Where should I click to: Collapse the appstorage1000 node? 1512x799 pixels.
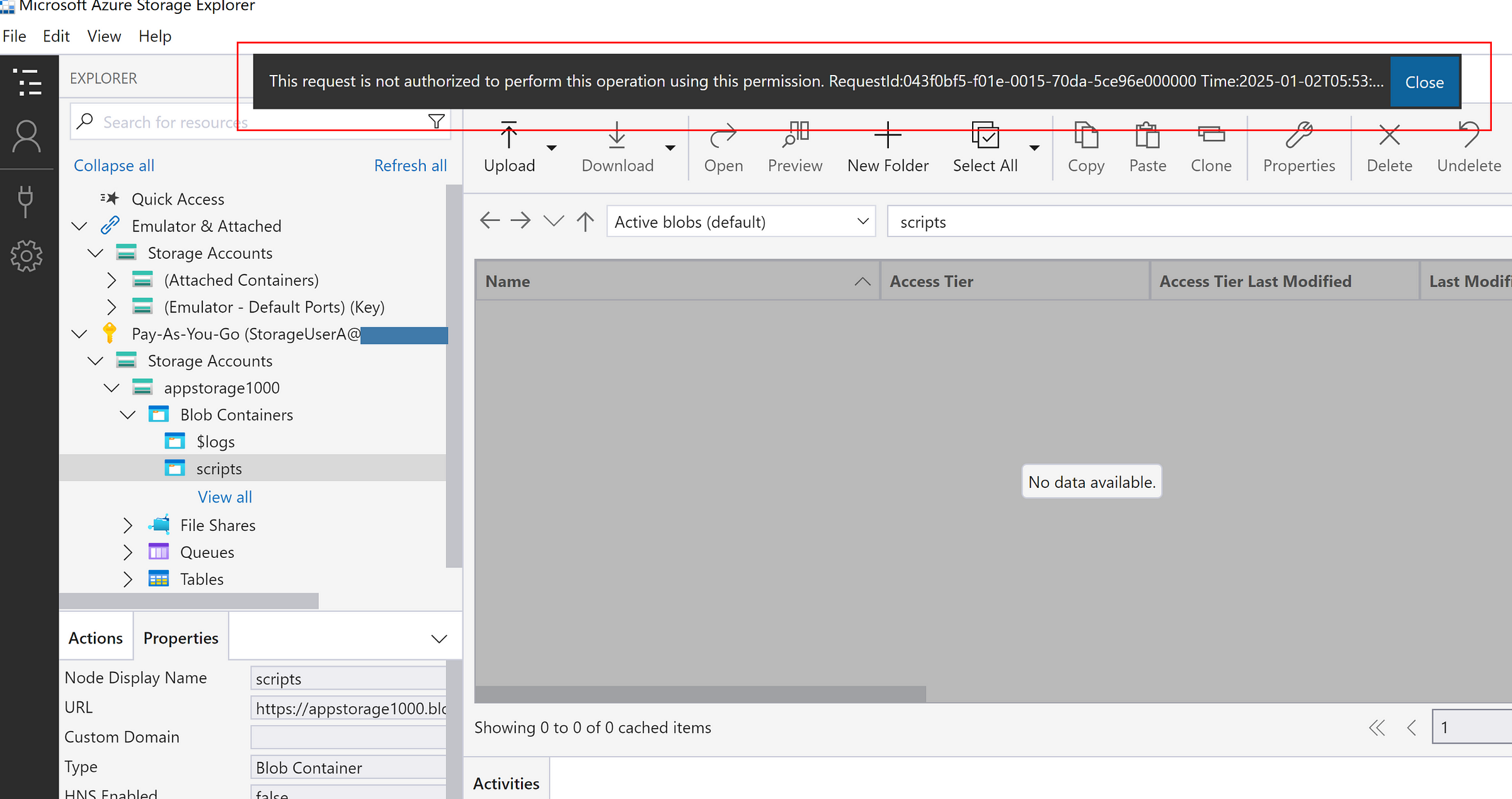point(112,388)
